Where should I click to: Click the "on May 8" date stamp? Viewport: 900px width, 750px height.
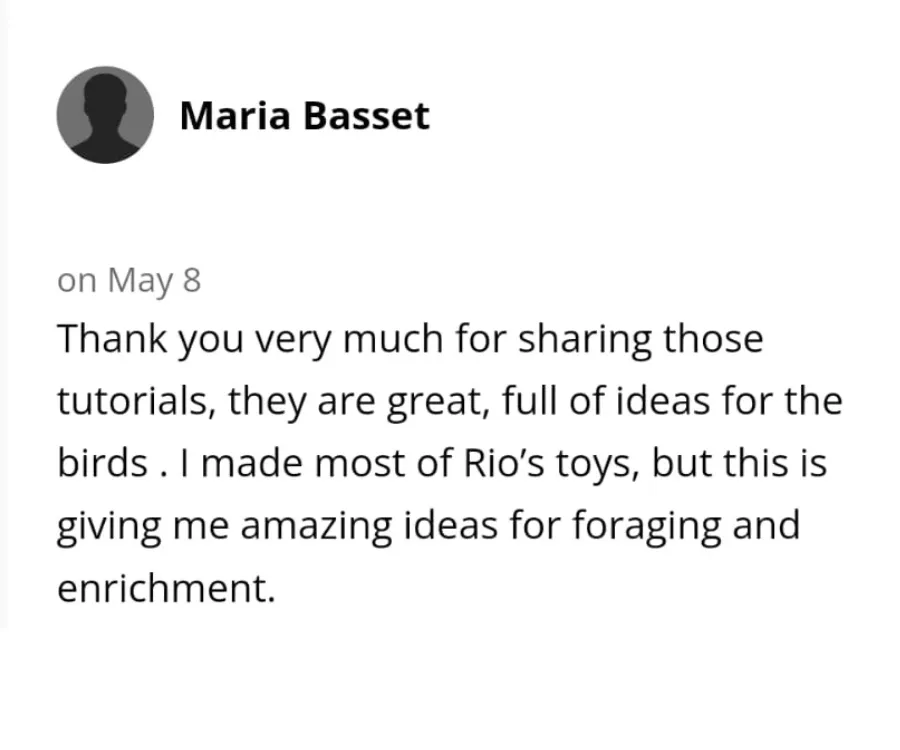[129, 281]
